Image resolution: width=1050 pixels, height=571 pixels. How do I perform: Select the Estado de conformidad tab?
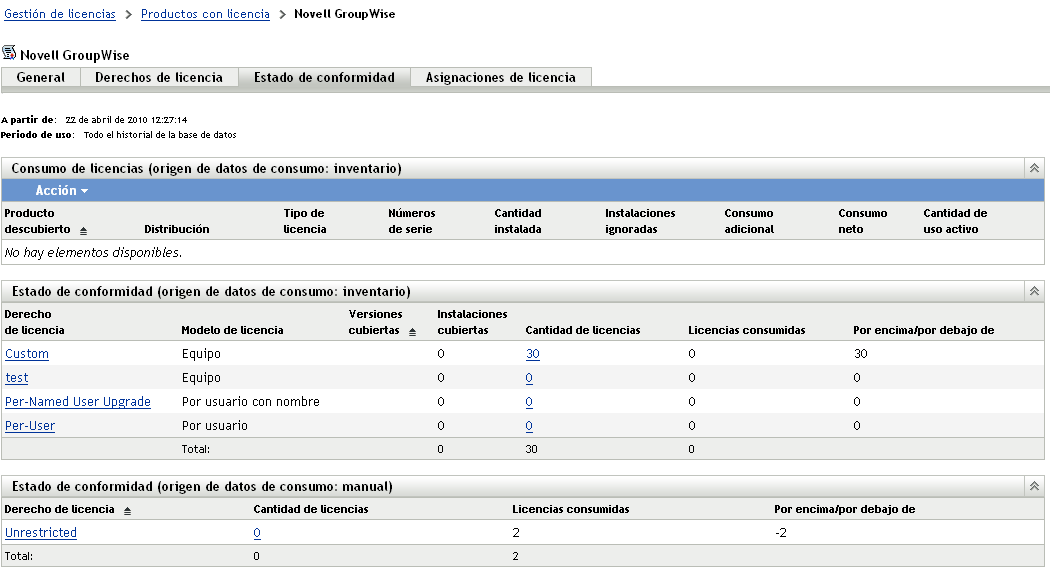point(324,77)
